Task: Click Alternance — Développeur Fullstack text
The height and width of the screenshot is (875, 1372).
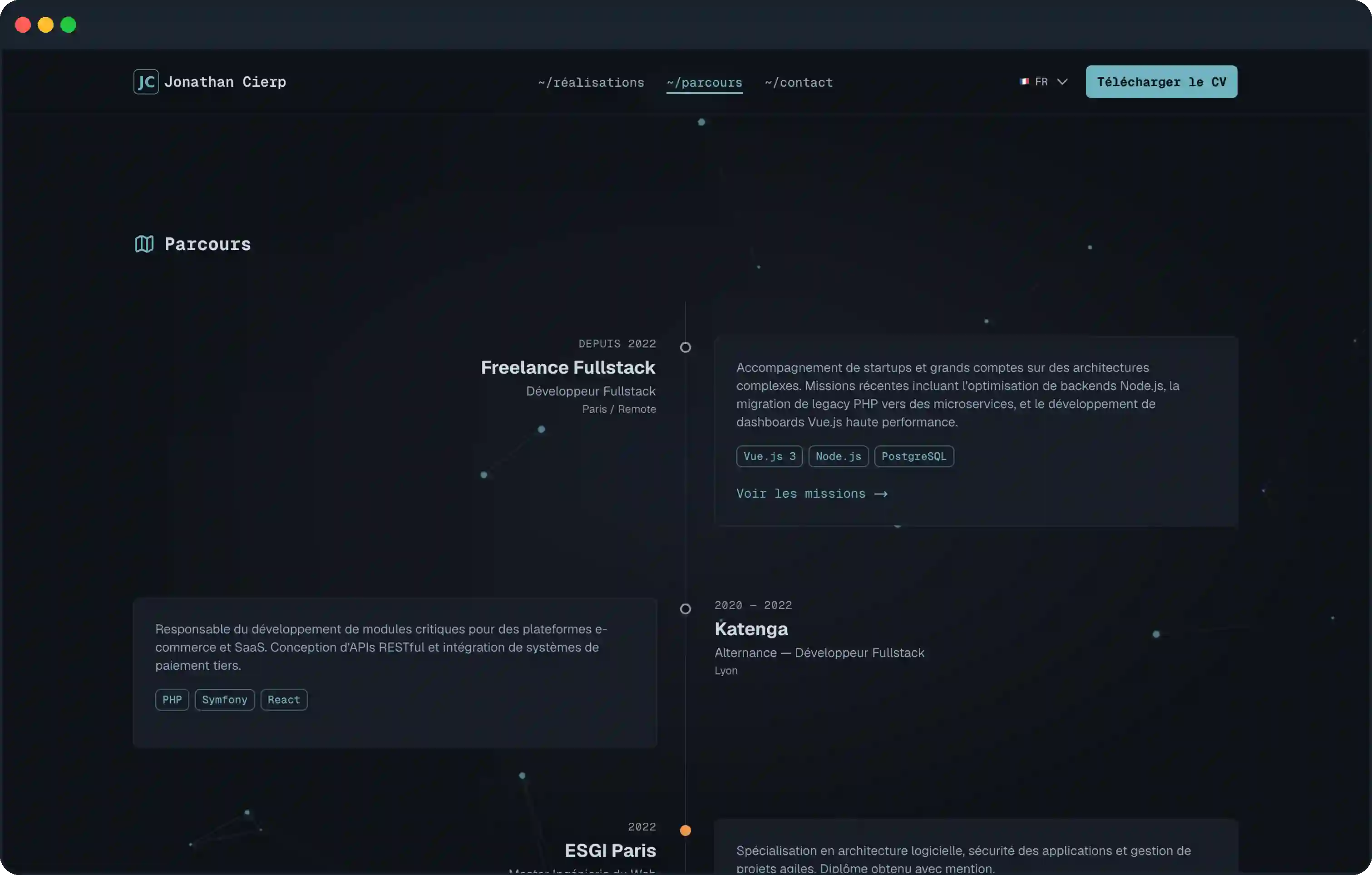Action: 819,653
